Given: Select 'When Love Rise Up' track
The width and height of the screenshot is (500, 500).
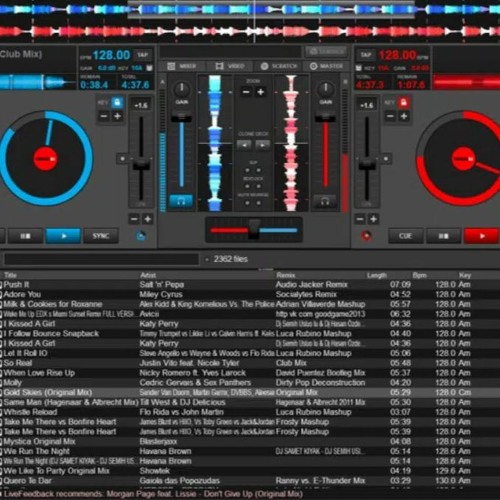Looking at the screenshot, I should [250, 373].
